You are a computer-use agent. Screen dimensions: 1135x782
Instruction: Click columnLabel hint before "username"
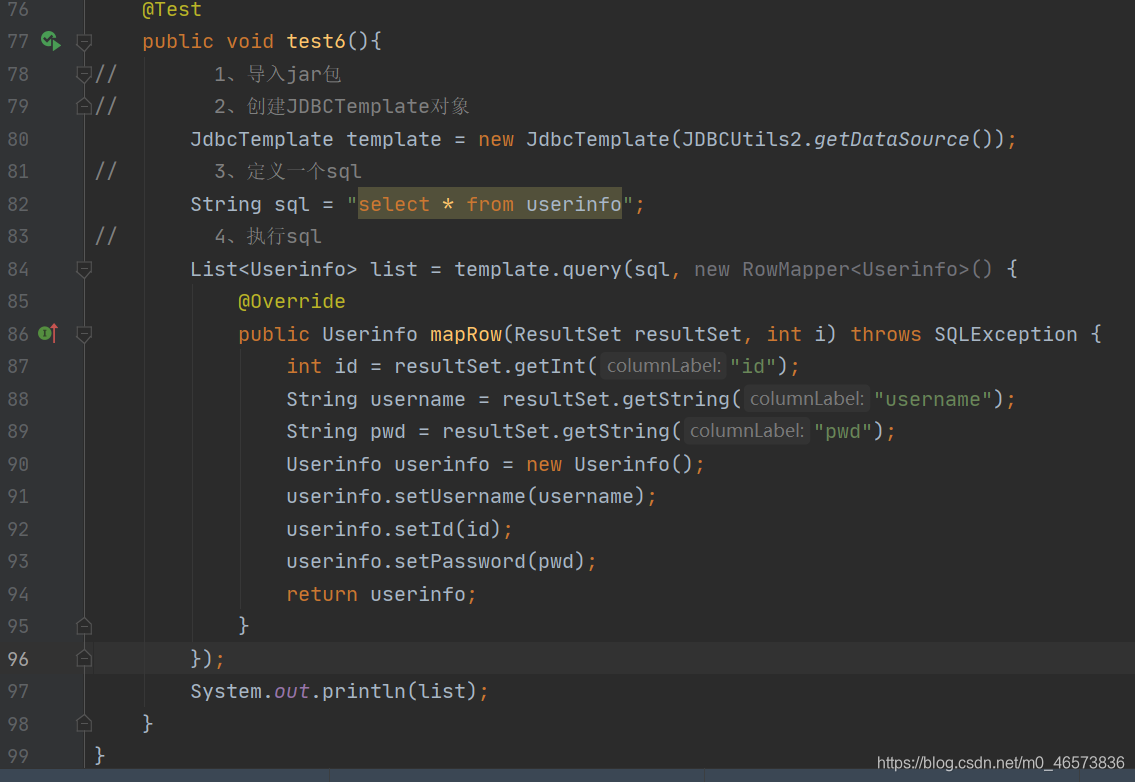click(807, 399)
